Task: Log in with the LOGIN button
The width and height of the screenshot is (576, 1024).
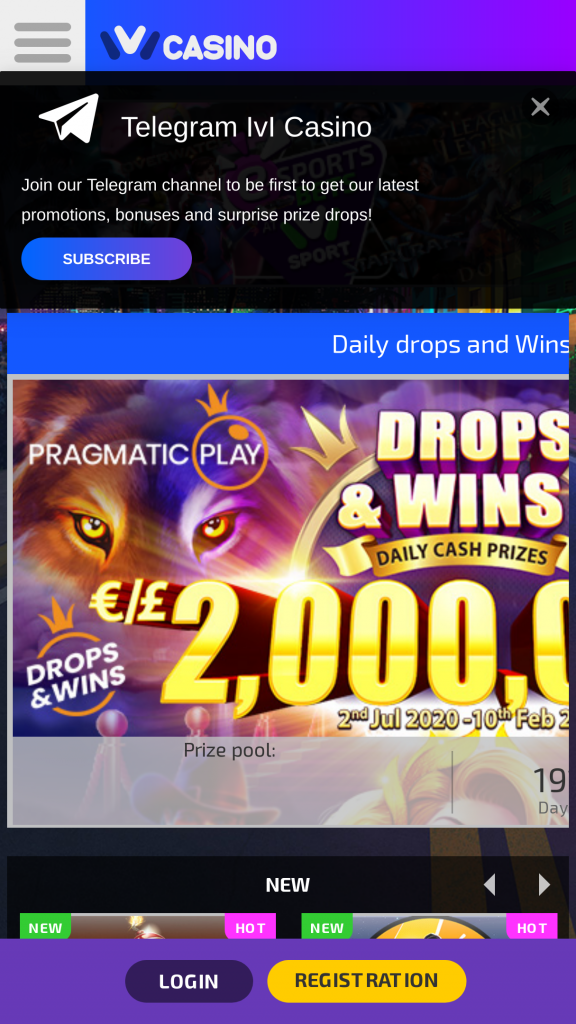Action: tap(189, 981)
